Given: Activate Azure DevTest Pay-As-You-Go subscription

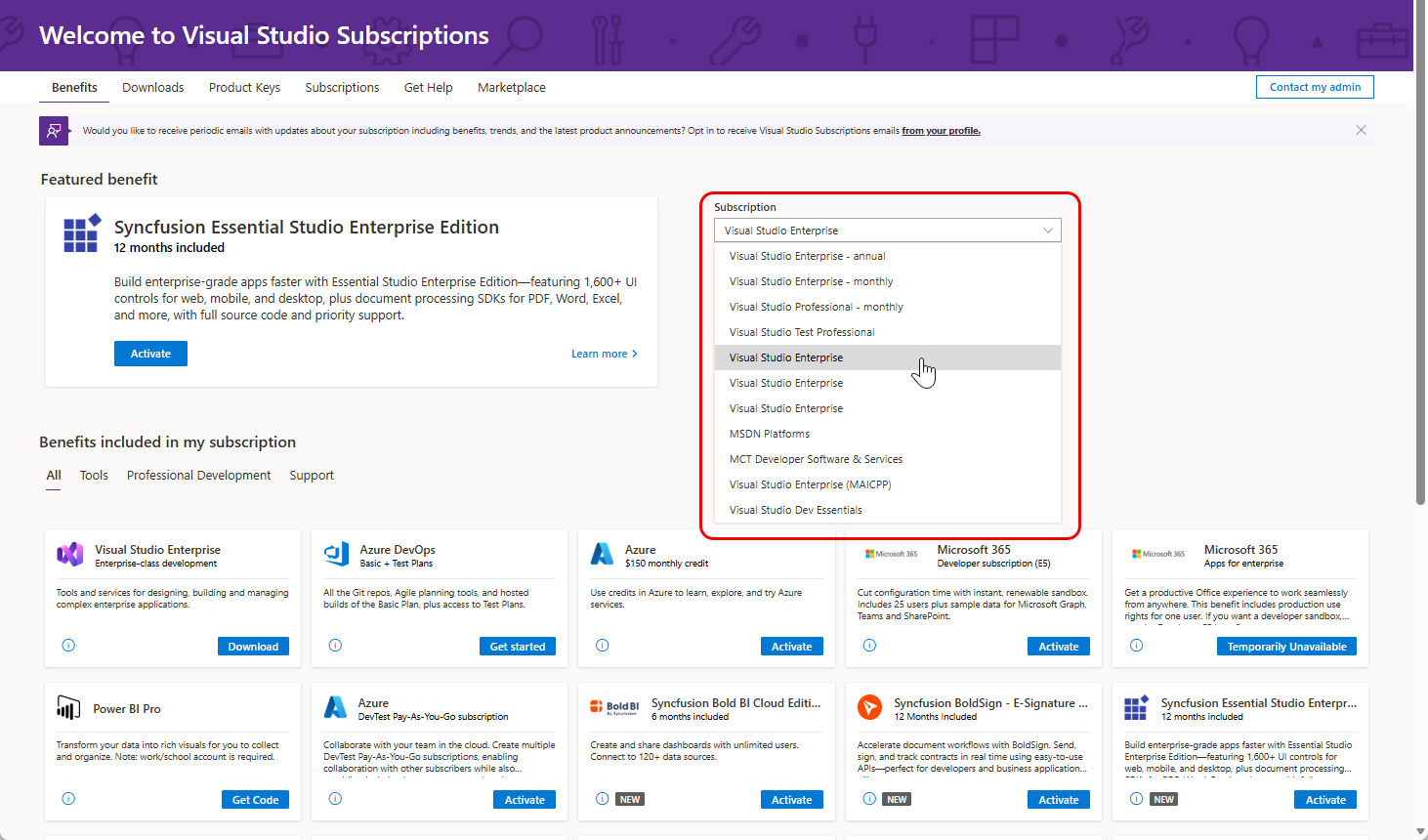Looking at the screenshot, I should pos(525,800).
